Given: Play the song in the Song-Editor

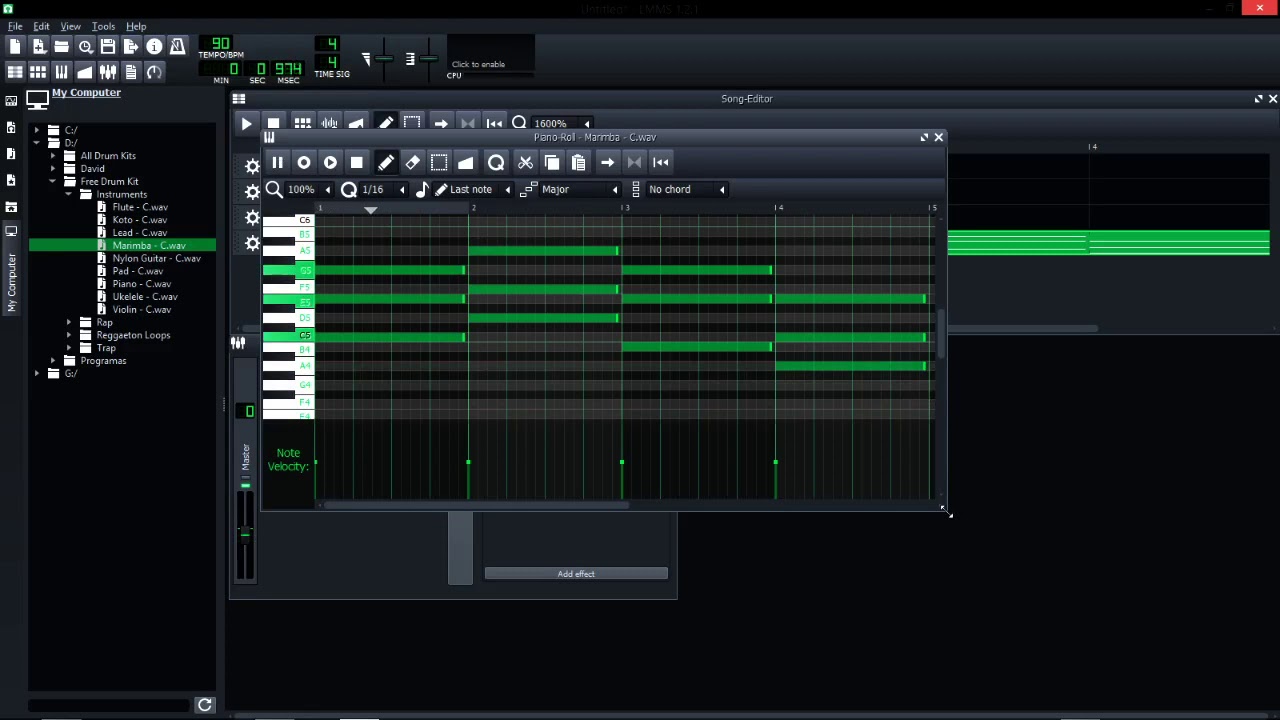Looking at the screenshot, I should coord(246,124).
